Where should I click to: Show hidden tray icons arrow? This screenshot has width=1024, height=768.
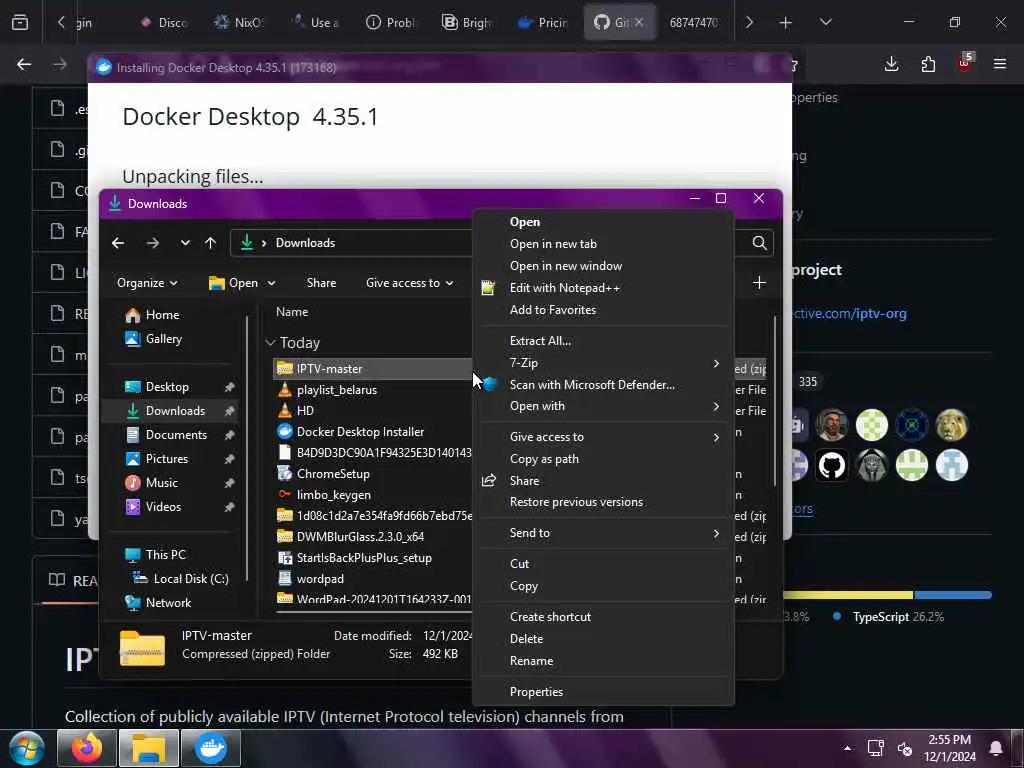847,748
